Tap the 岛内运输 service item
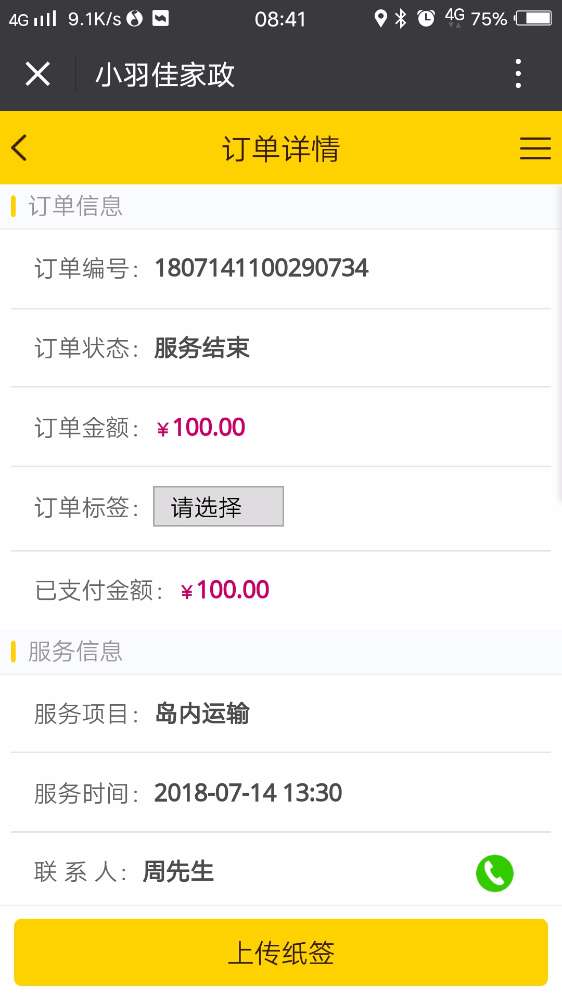 202,713
